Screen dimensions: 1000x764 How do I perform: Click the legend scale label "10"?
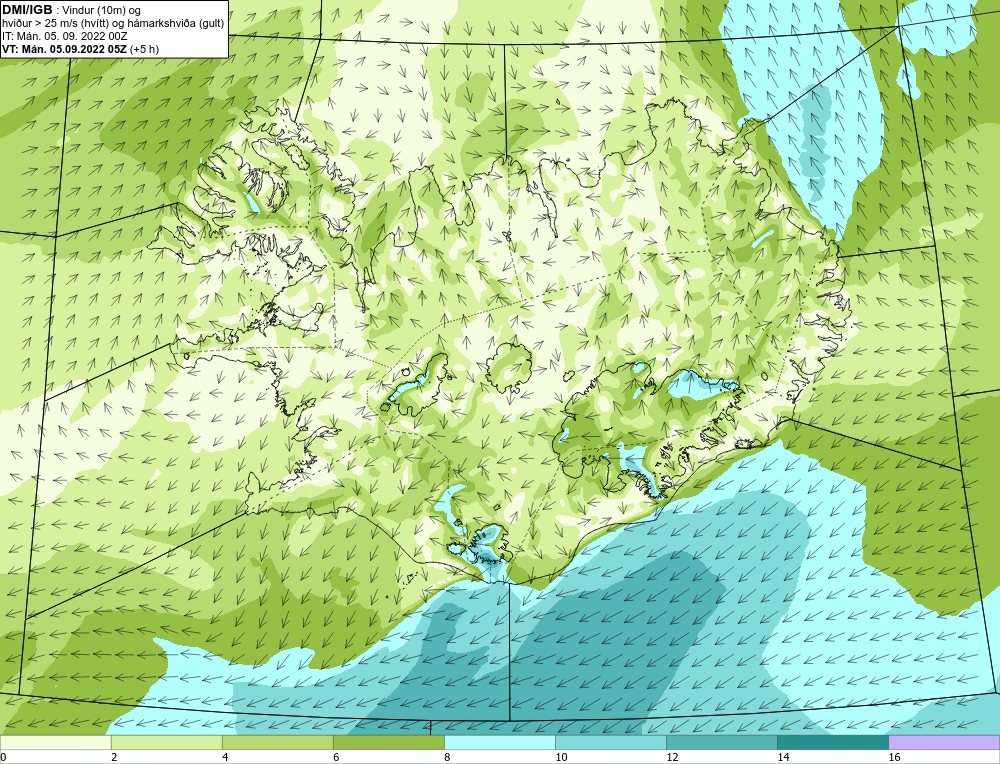pos(561,757)
